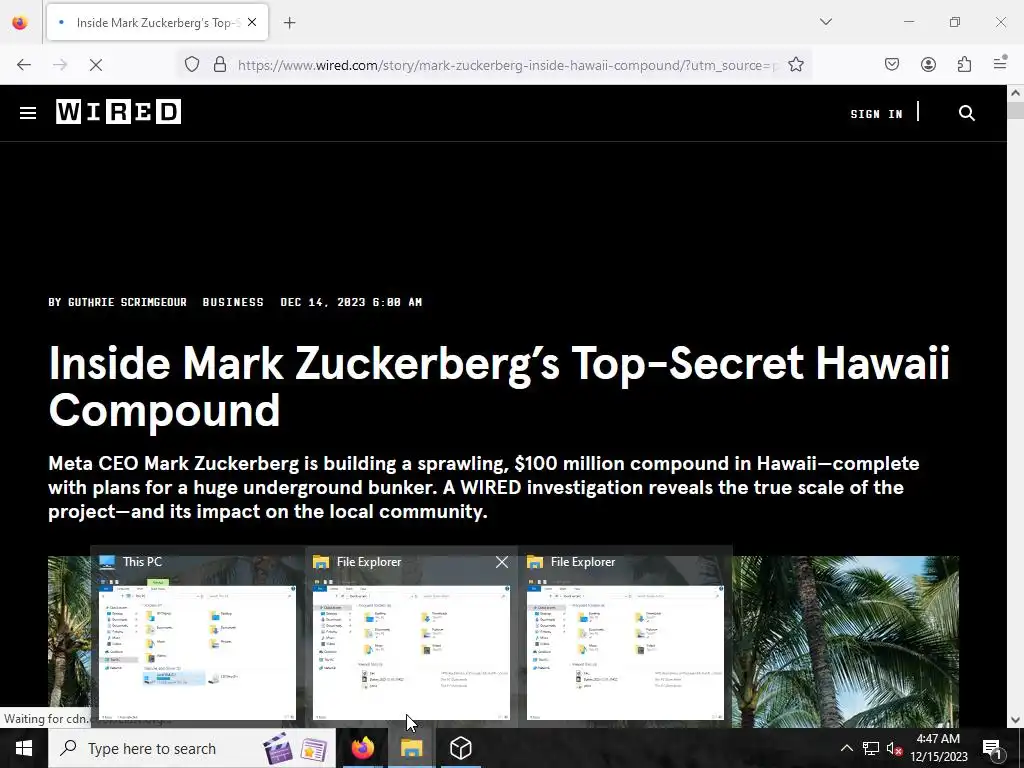Open the BUSINESS category link
The width and height of the screenshot is (1024, 768).
pos(233,302)
